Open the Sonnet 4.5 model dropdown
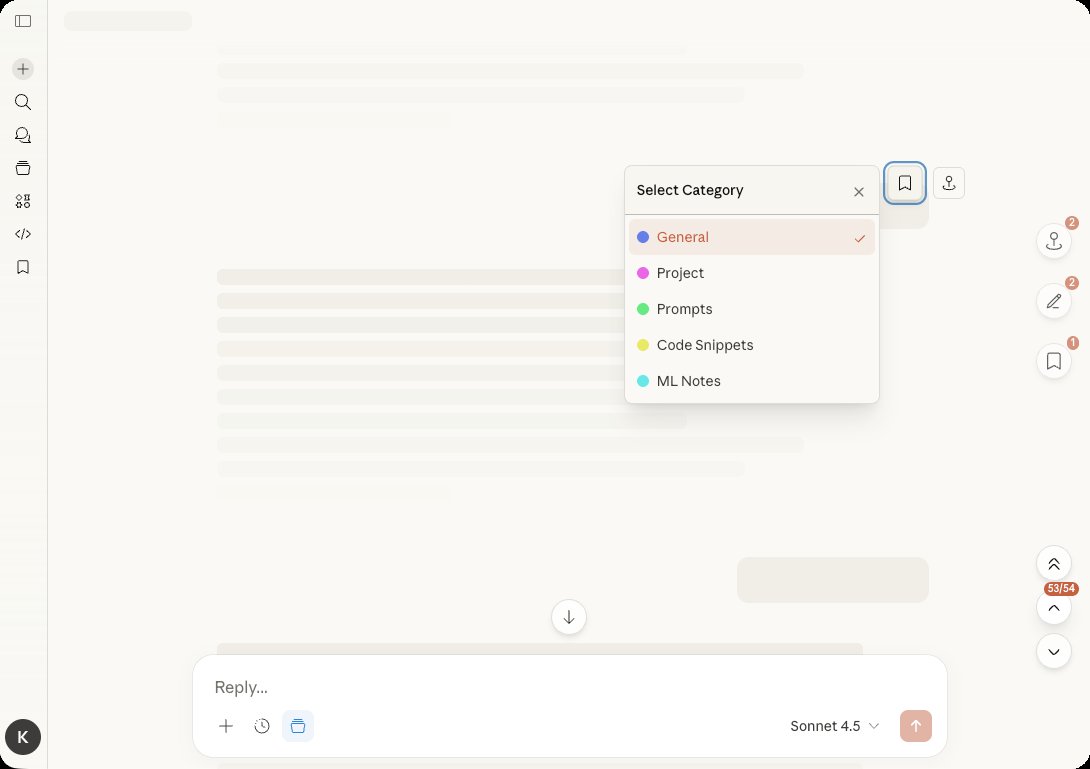The width and height of the screenshot is (1090, 769). (x=834, y=726)
